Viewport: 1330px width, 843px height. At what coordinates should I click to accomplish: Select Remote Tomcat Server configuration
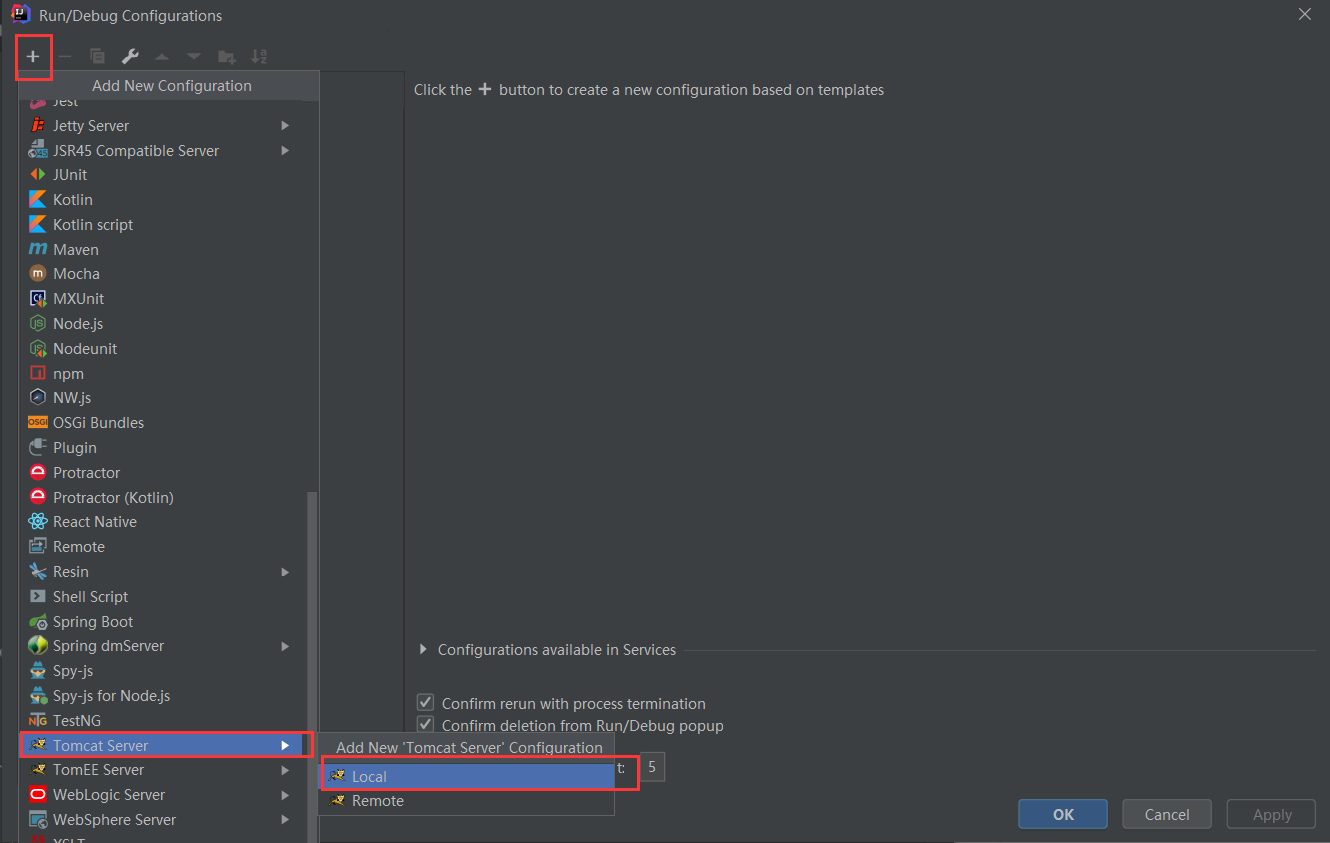coord(466,801)
